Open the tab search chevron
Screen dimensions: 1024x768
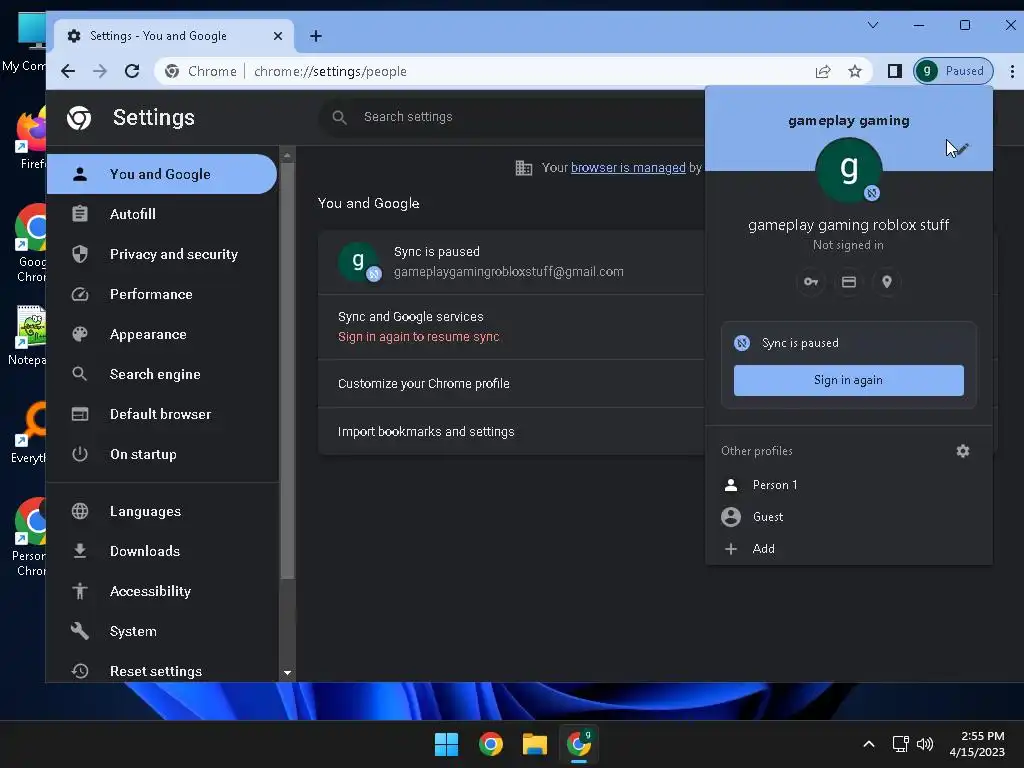point(872,25)
